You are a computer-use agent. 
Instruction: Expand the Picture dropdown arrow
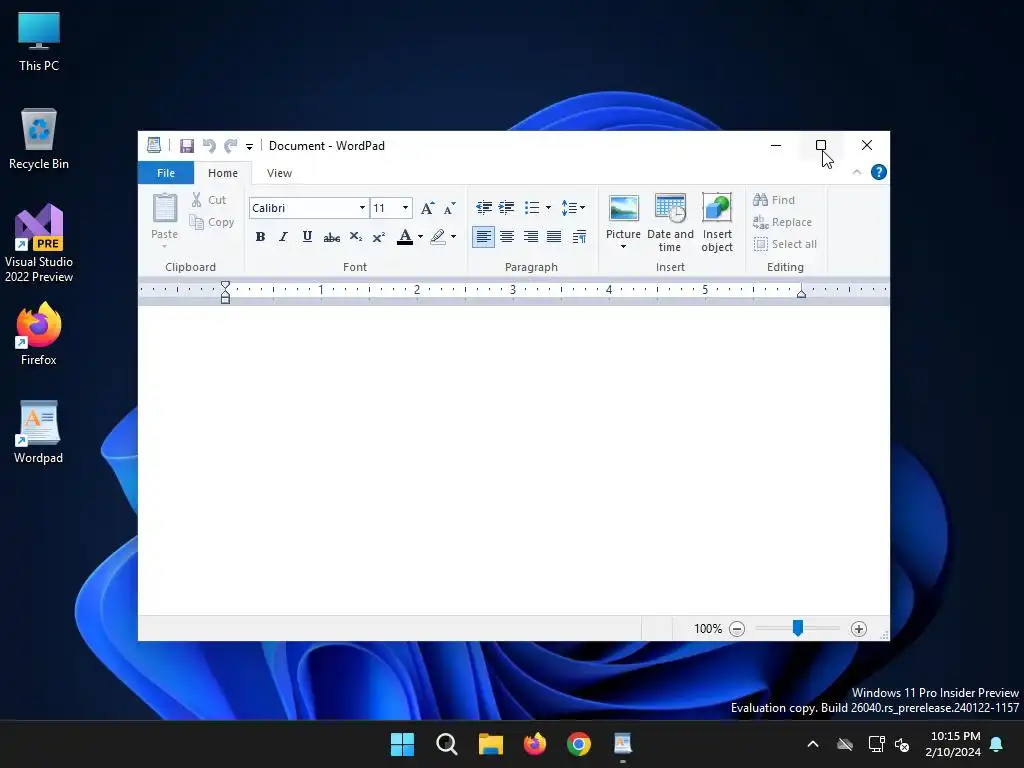624,247
